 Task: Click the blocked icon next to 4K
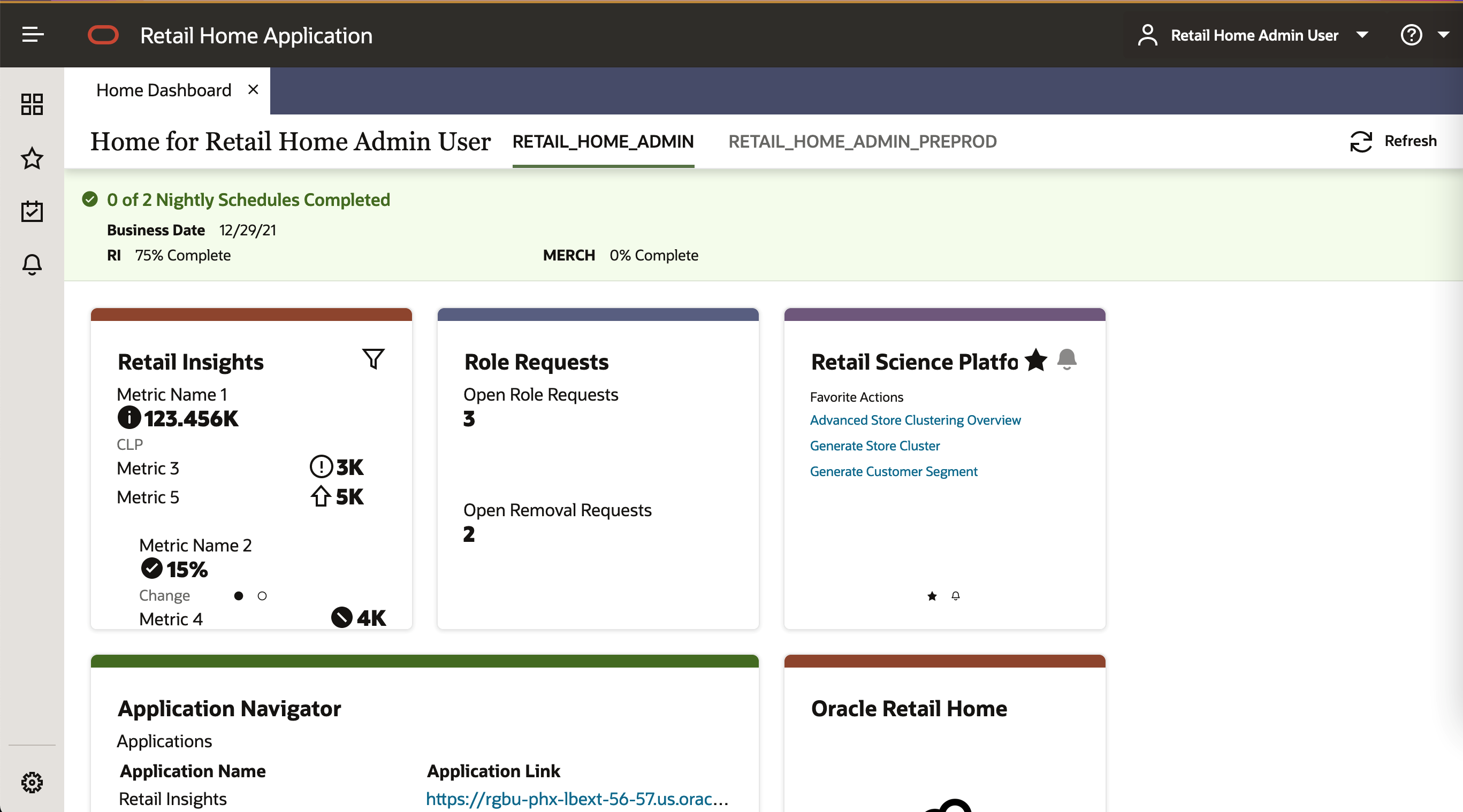tap(342, 617)
